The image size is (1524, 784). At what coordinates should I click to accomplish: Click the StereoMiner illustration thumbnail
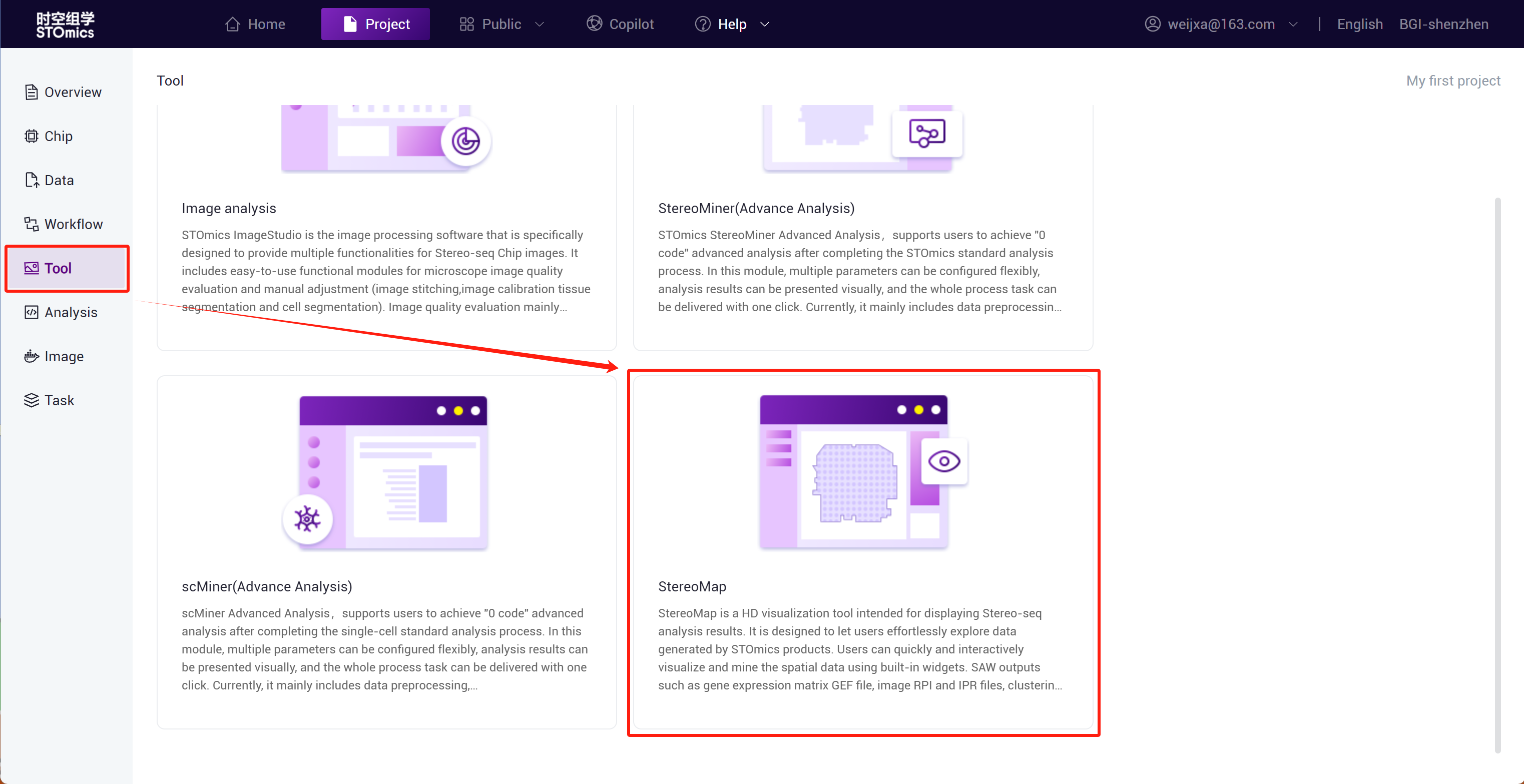[863, 139]
